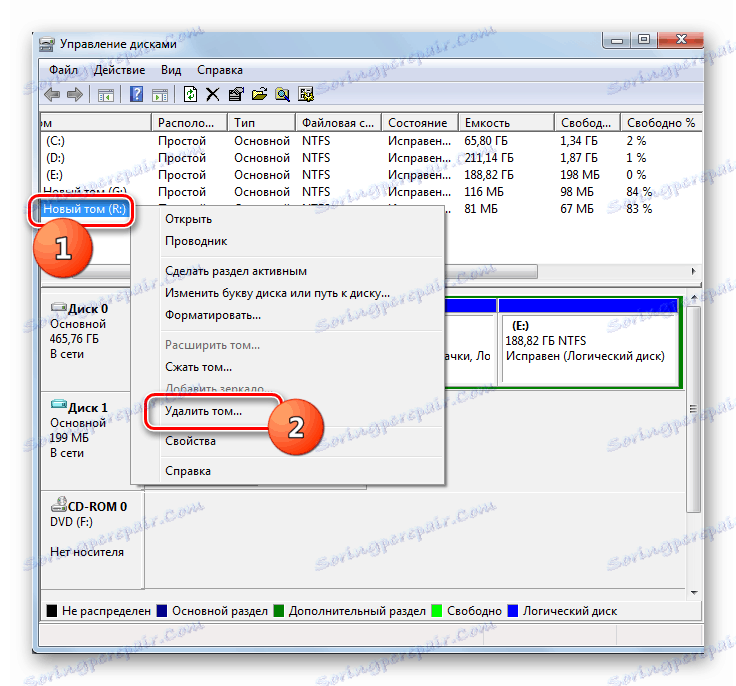Click the 211,14 ГБ capacity cell
The height and width of the screenshot is (686, 736).
pos(489,158)
